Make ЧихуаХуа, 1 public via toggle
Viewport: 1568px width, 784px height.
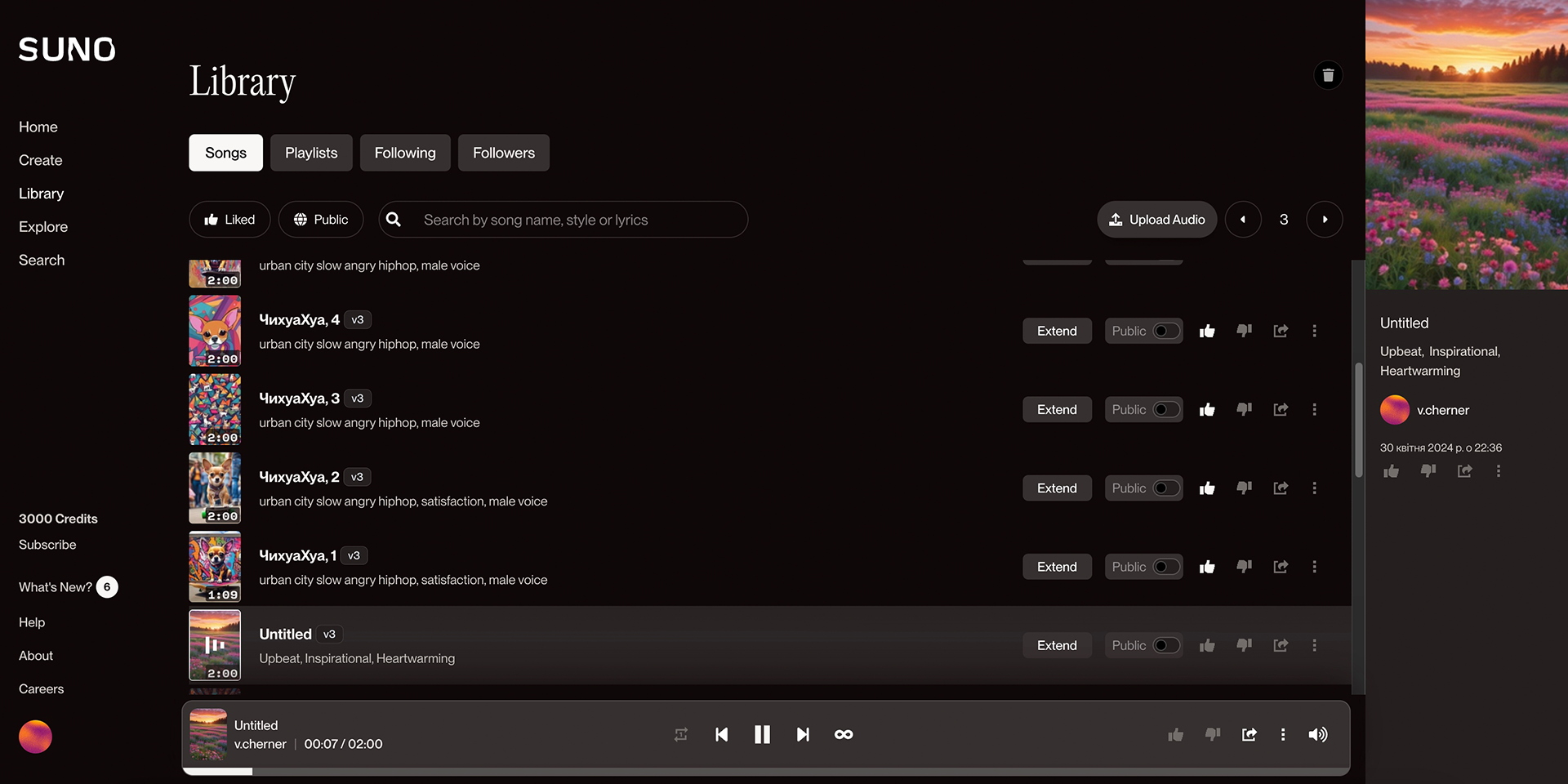click(1165, 567)
